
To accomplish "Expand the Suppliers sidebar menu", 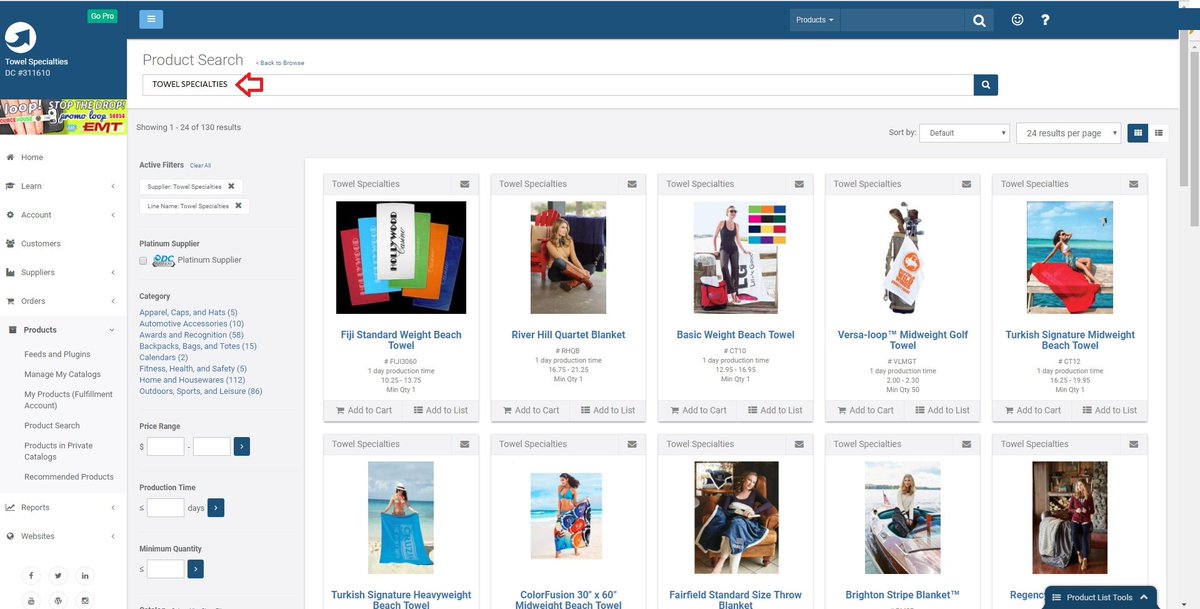I will [x=62, y=272].
